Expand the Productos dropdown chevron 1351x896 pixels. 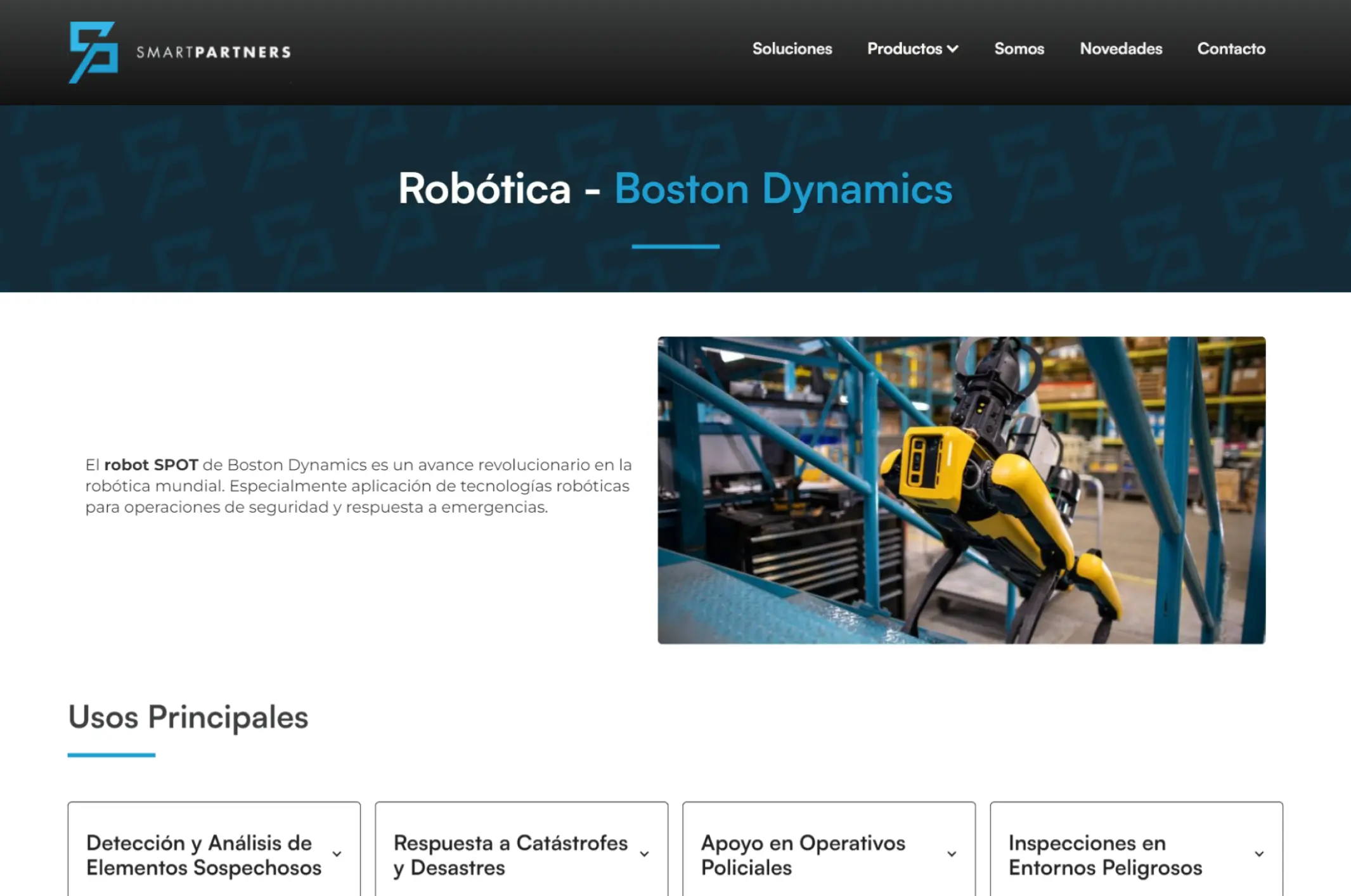952,49
